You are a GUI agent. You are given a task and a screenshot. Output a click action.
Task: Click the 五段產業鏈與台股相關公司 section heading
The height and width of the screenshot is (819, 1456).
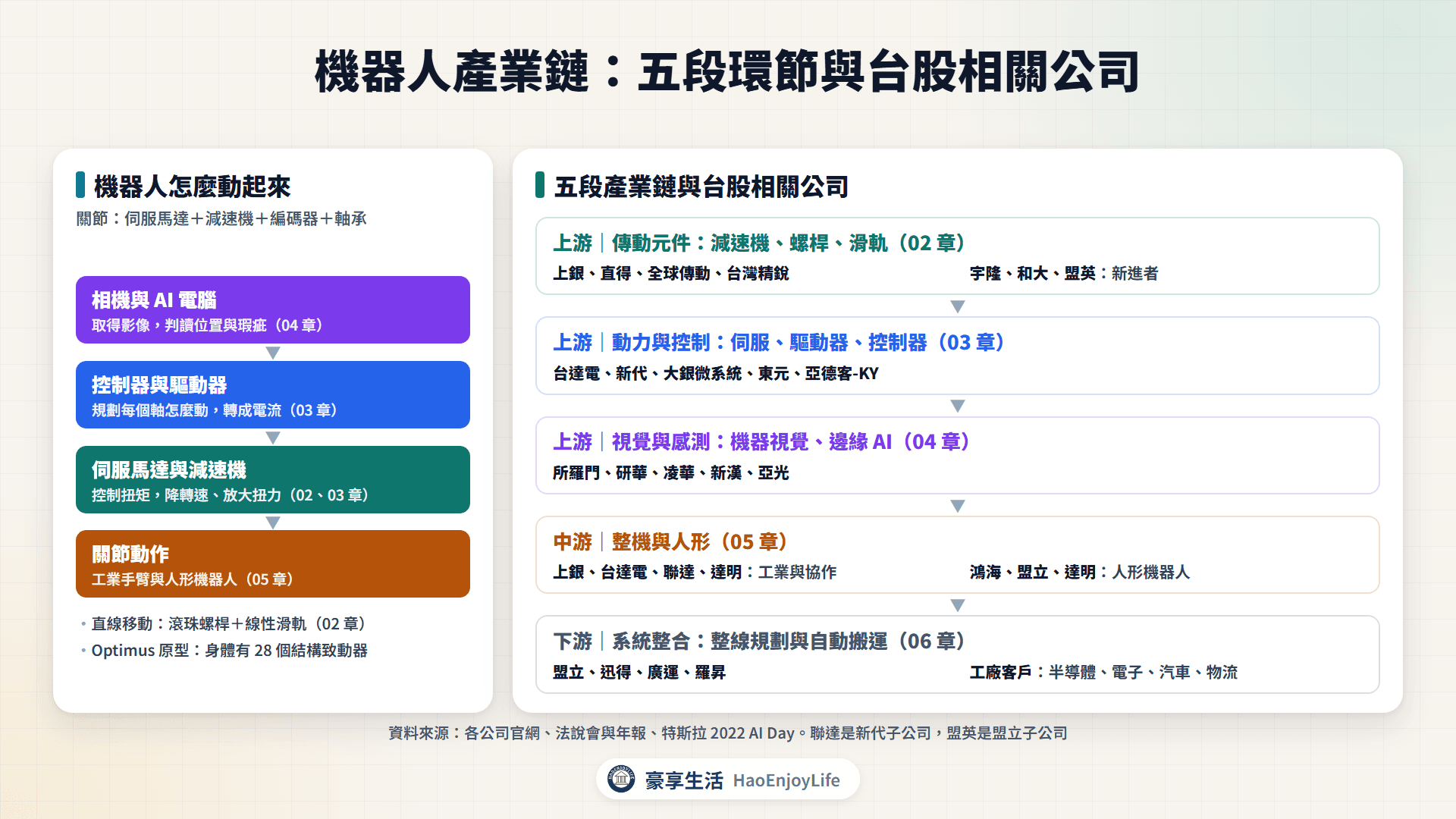point(701,186)
